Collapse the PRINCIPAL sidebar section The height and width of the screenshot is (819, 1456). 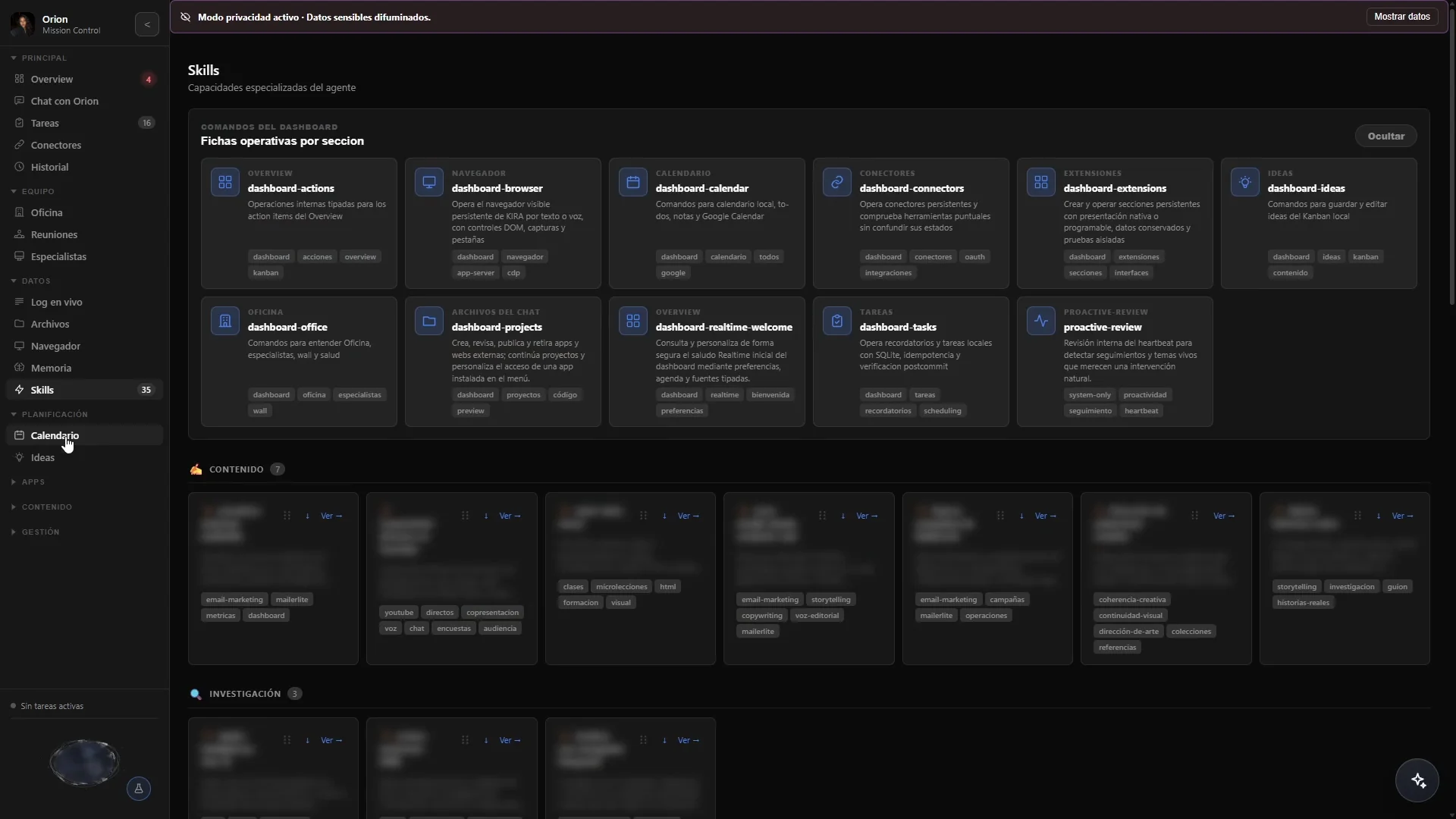pyautogui.click(x=39, y=58)
